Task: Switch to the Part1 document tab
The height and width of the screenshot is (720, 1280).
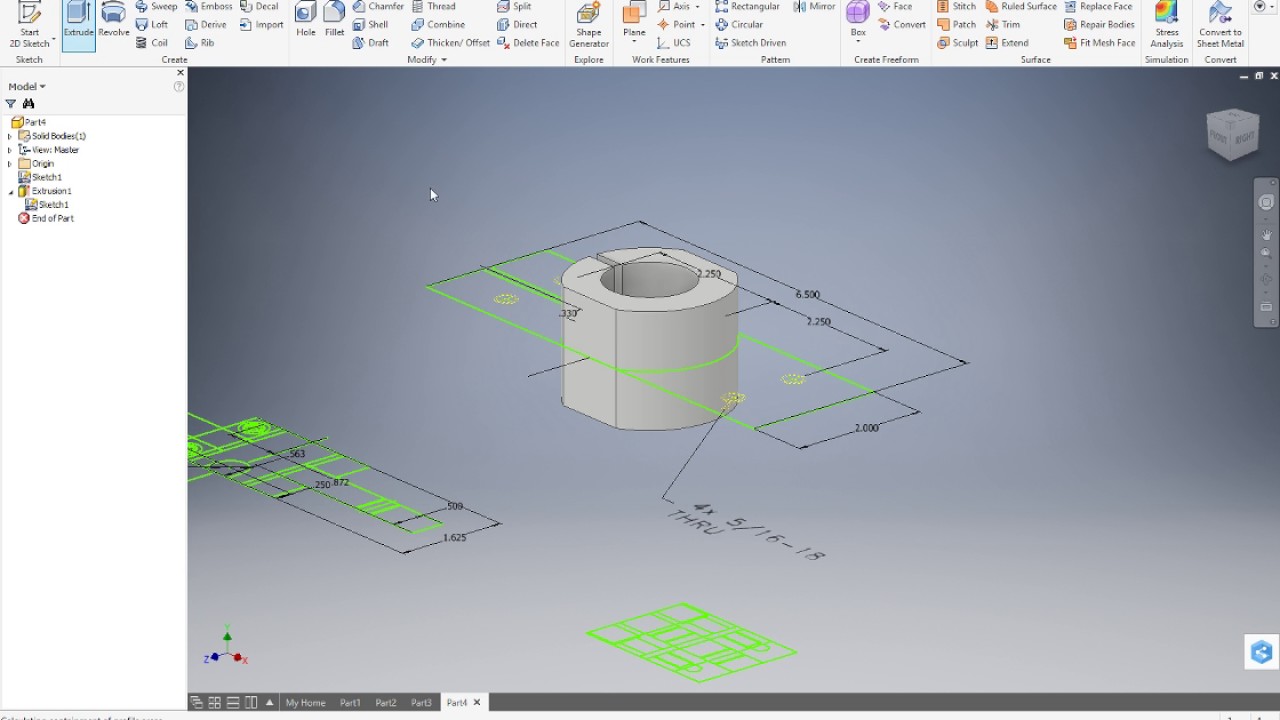Action: (x=350, y=702)
